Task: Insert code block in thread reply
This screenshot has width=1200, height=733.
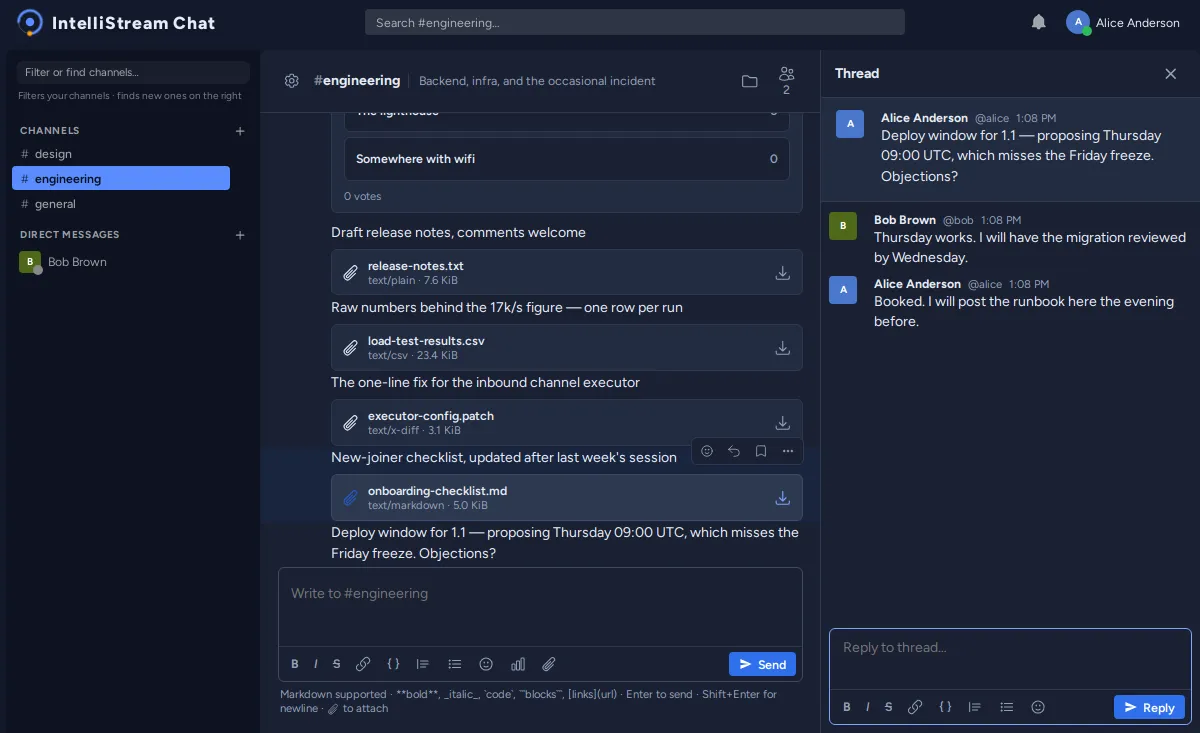Action: tap(945, 707)
